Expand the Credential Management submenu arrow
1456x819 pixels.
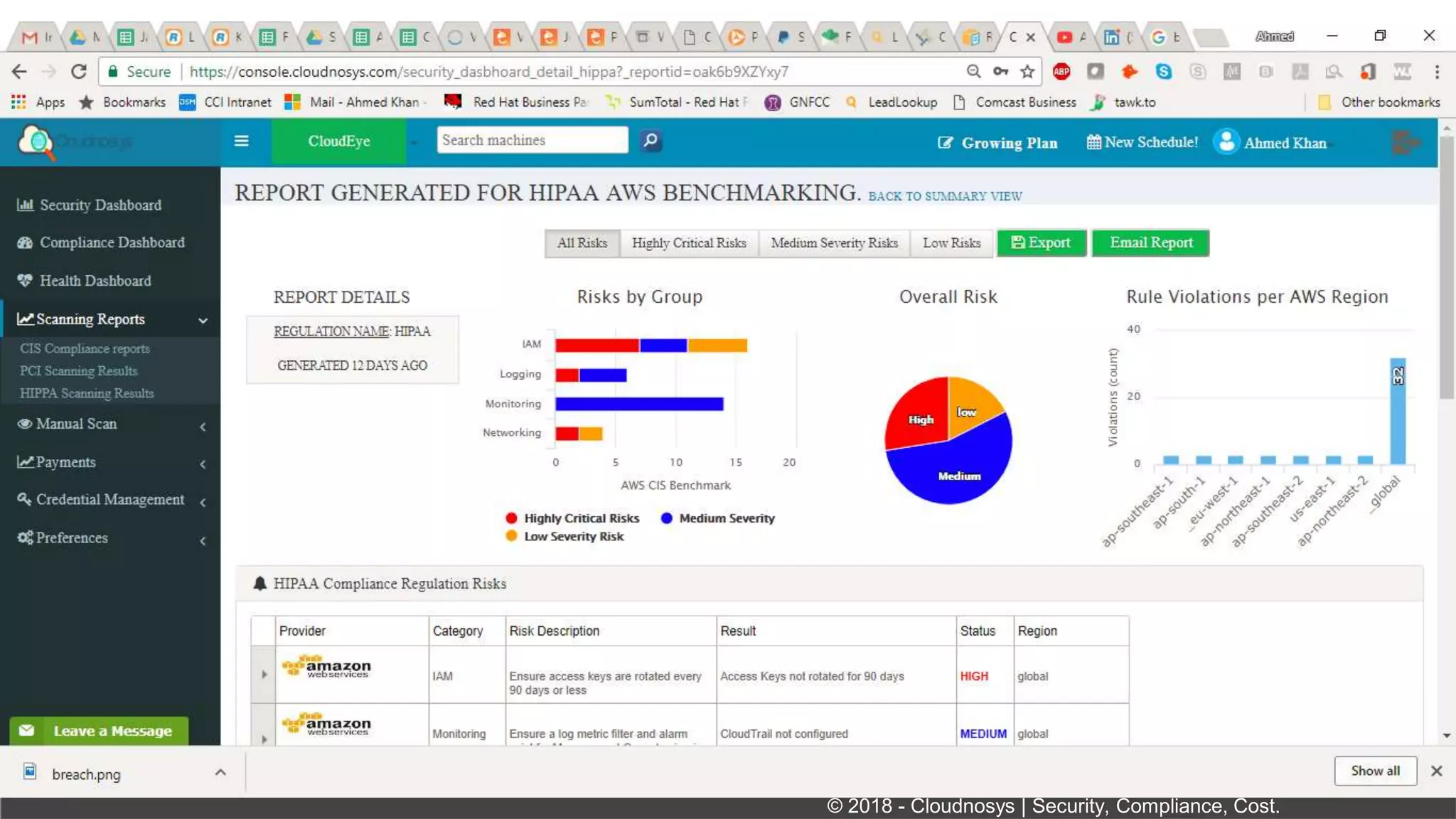203,502
